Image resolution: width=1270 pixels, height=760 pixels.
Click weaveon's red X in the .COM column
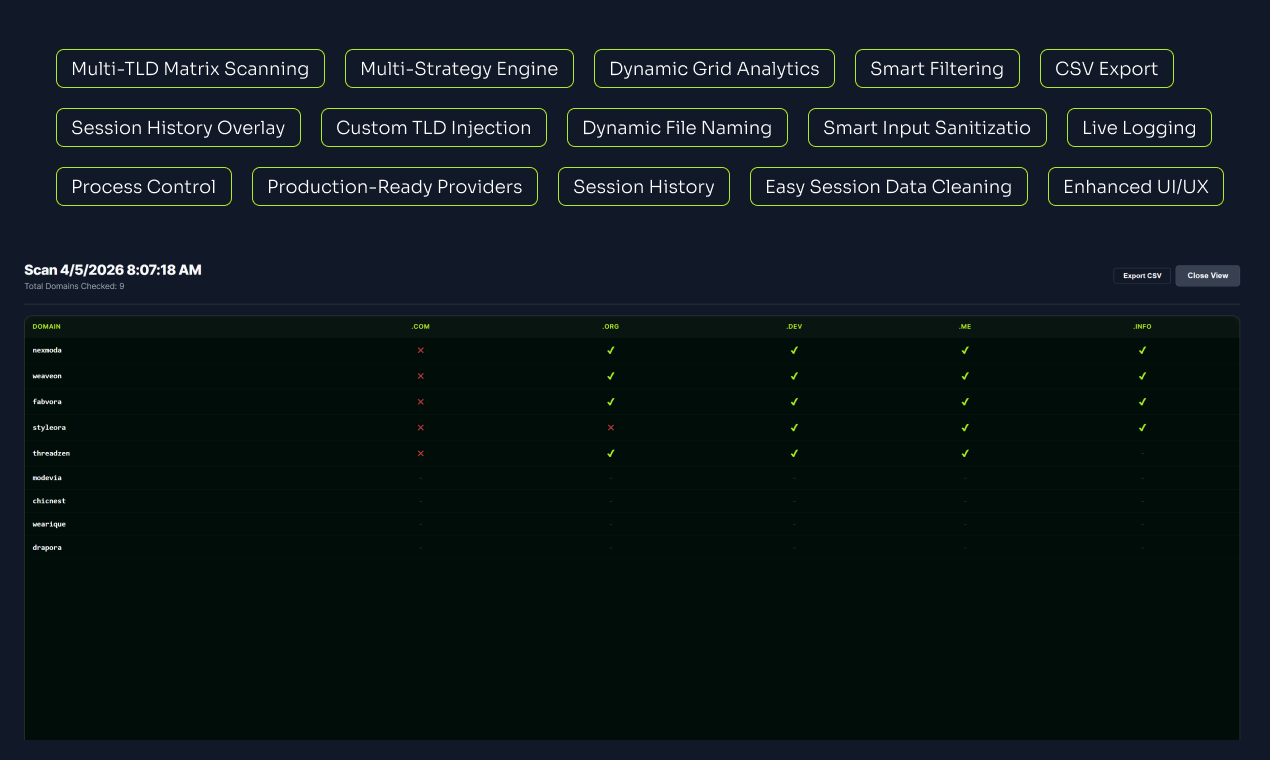(x=420, y=376)
